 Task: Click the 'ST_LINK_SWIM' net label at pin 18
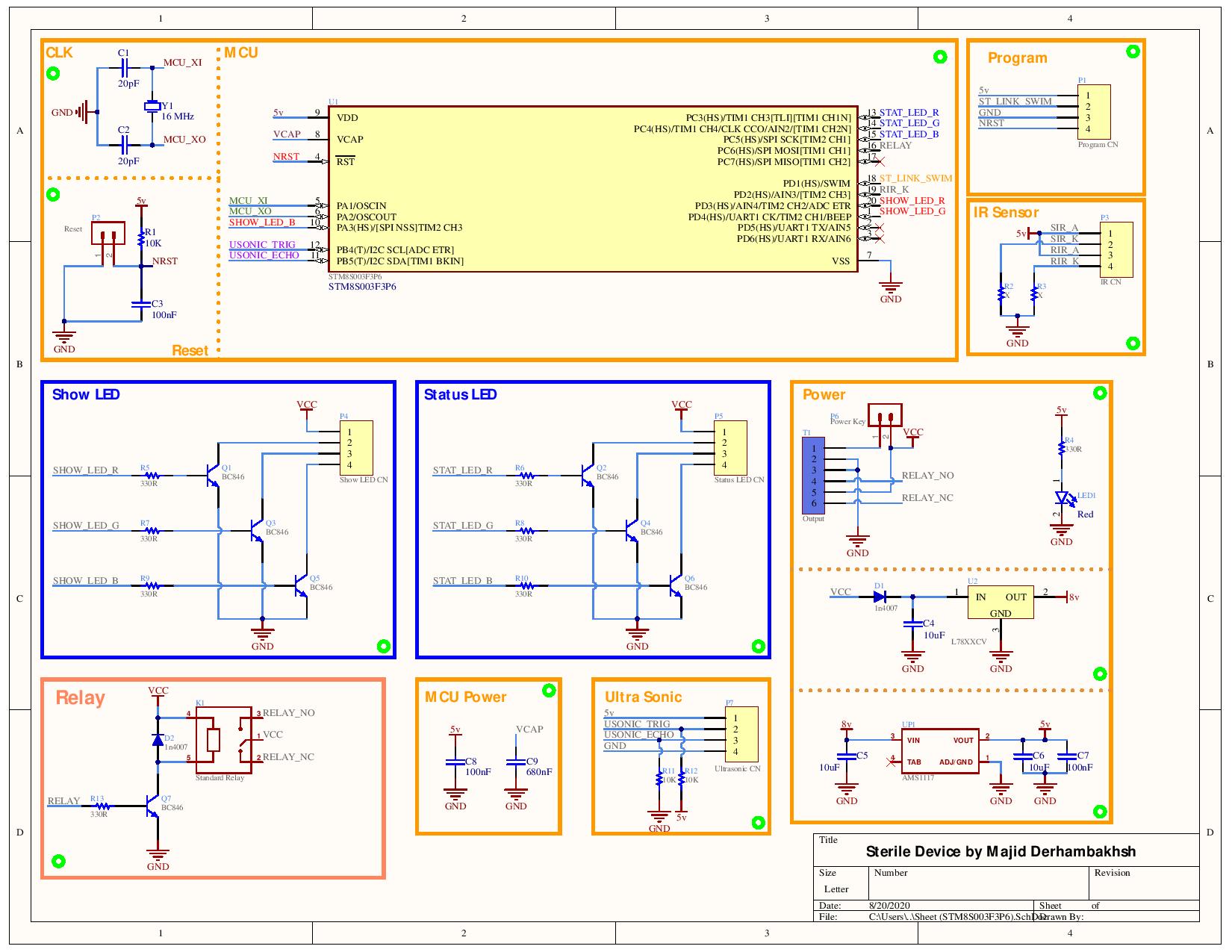click(x=916, y=178)
